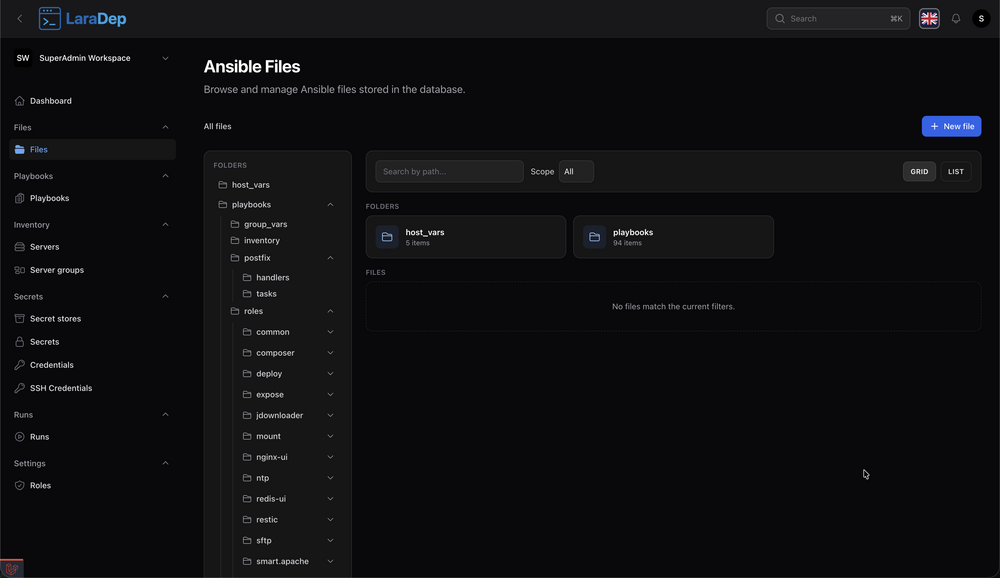1000x578 pixels.
Task: Collapse the Inventory sidebar section
Action: (165, 225)
